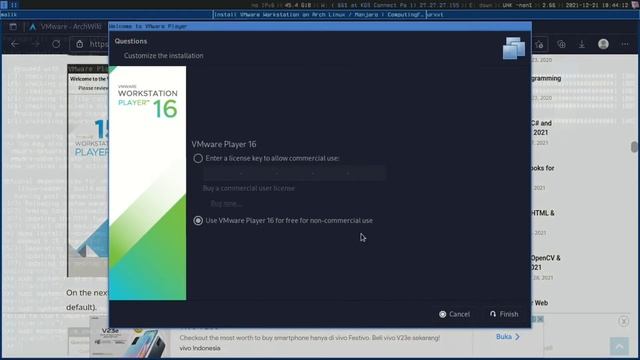Open the browser favorites star icon

point(539,44)
